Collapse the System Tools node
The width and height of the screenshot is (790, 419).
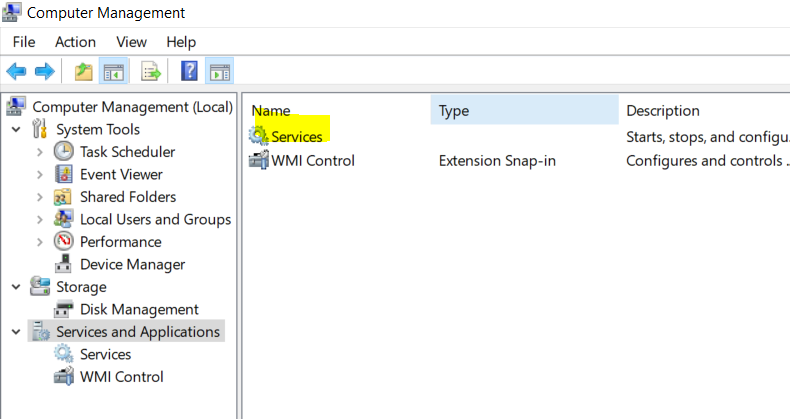pos(16,129)
